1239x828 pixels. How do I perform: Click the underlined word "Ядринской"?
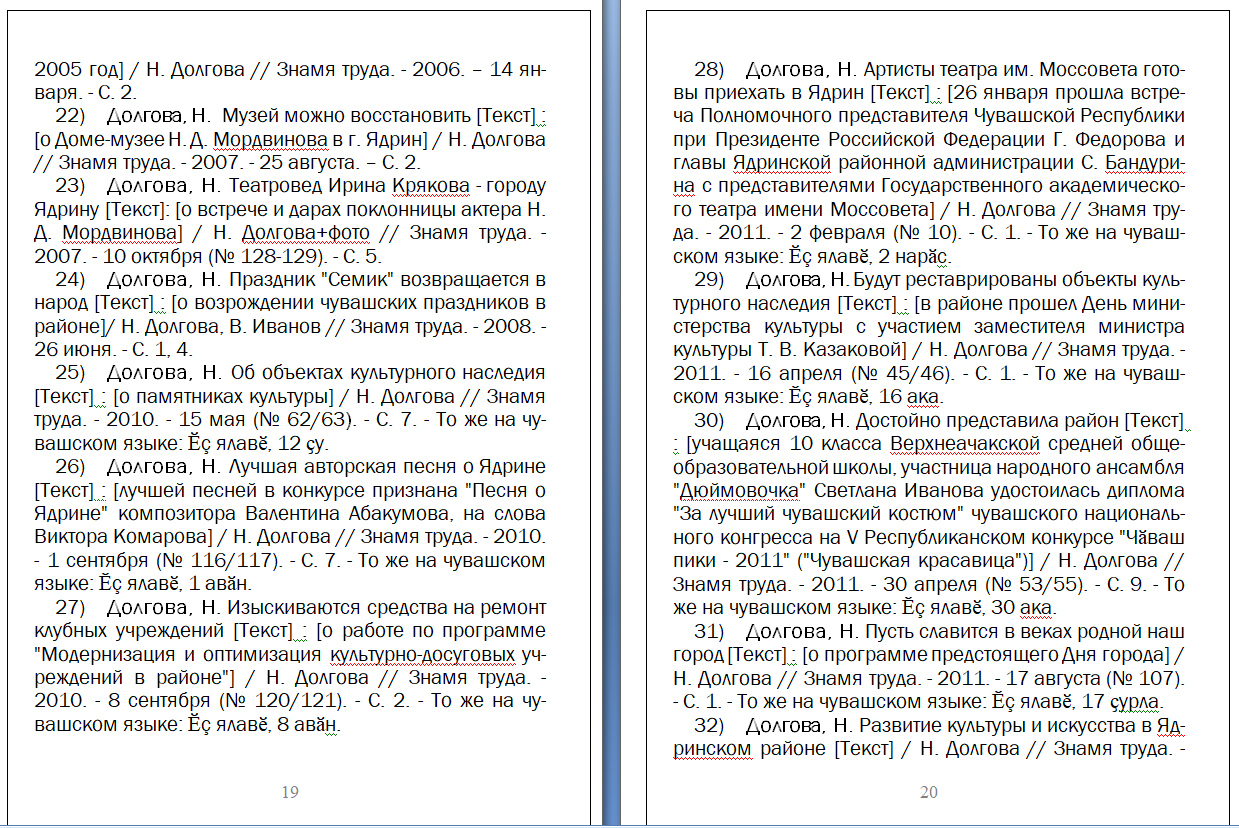(782, 162)
